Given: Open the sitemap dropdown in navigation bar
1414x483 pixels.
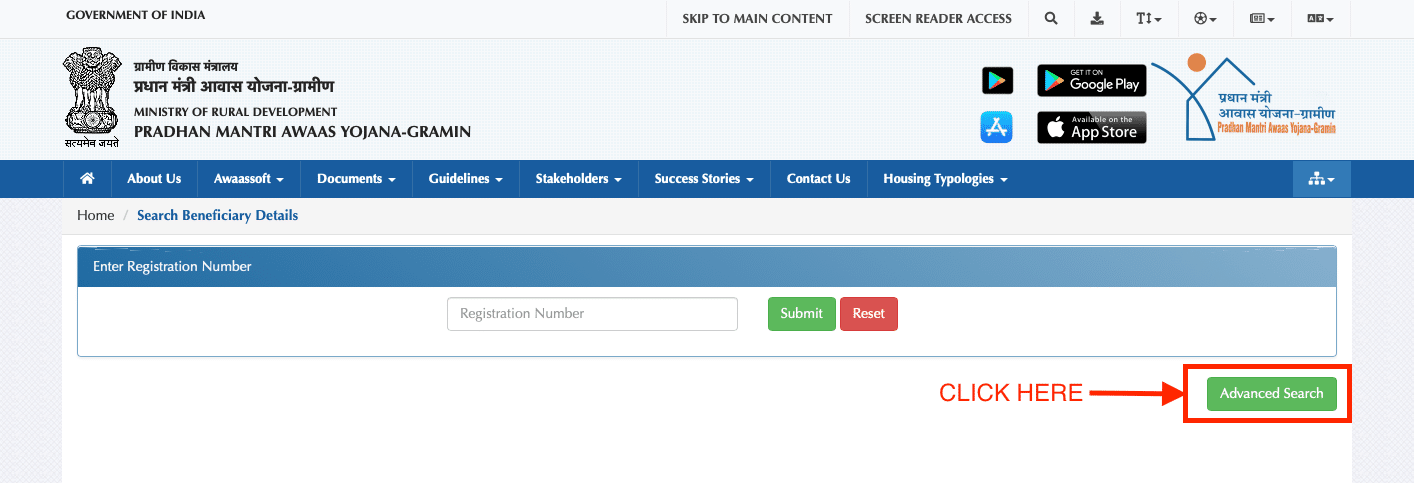Looking at the screenshot, I should tap(1321, 179).
